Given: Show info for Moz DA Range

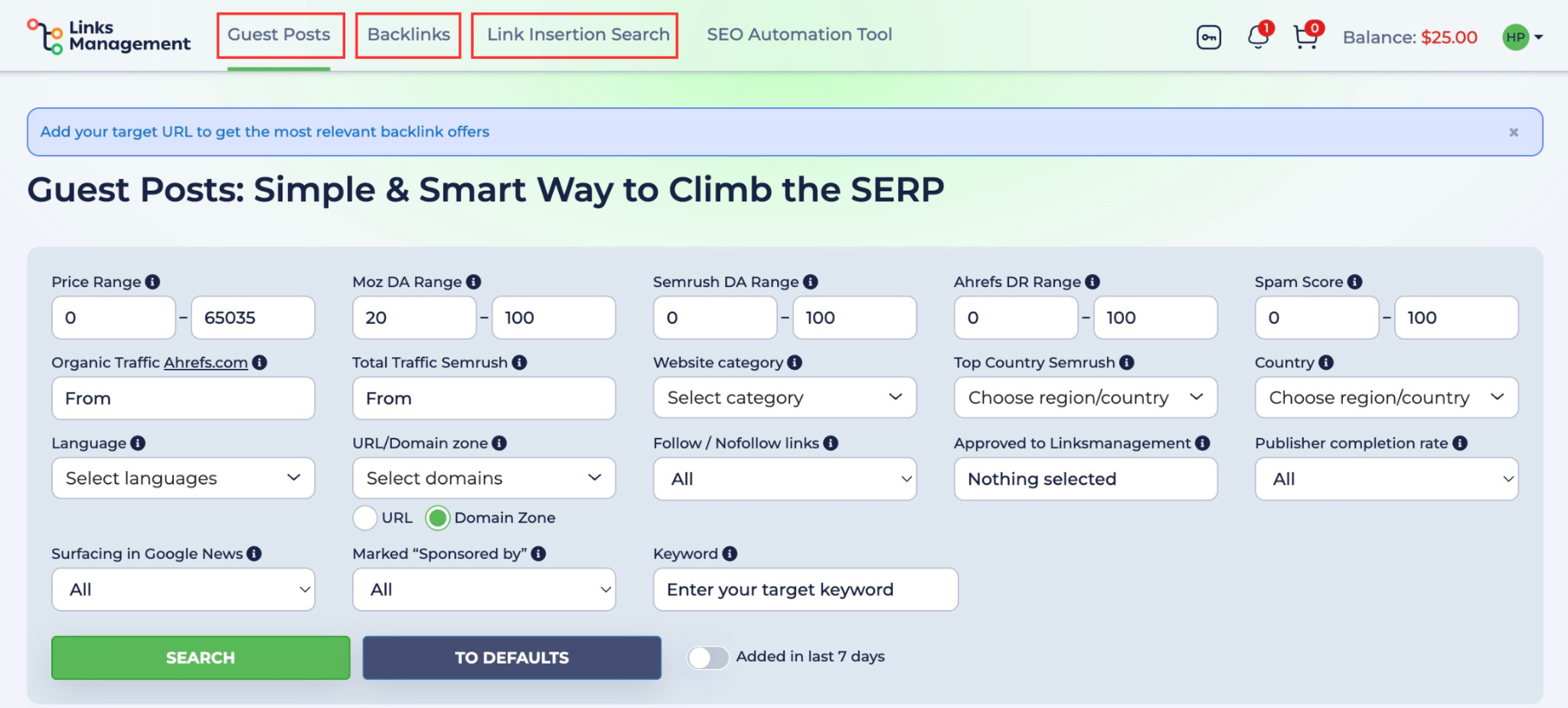Looking at the screenshot, I should 474,282.
